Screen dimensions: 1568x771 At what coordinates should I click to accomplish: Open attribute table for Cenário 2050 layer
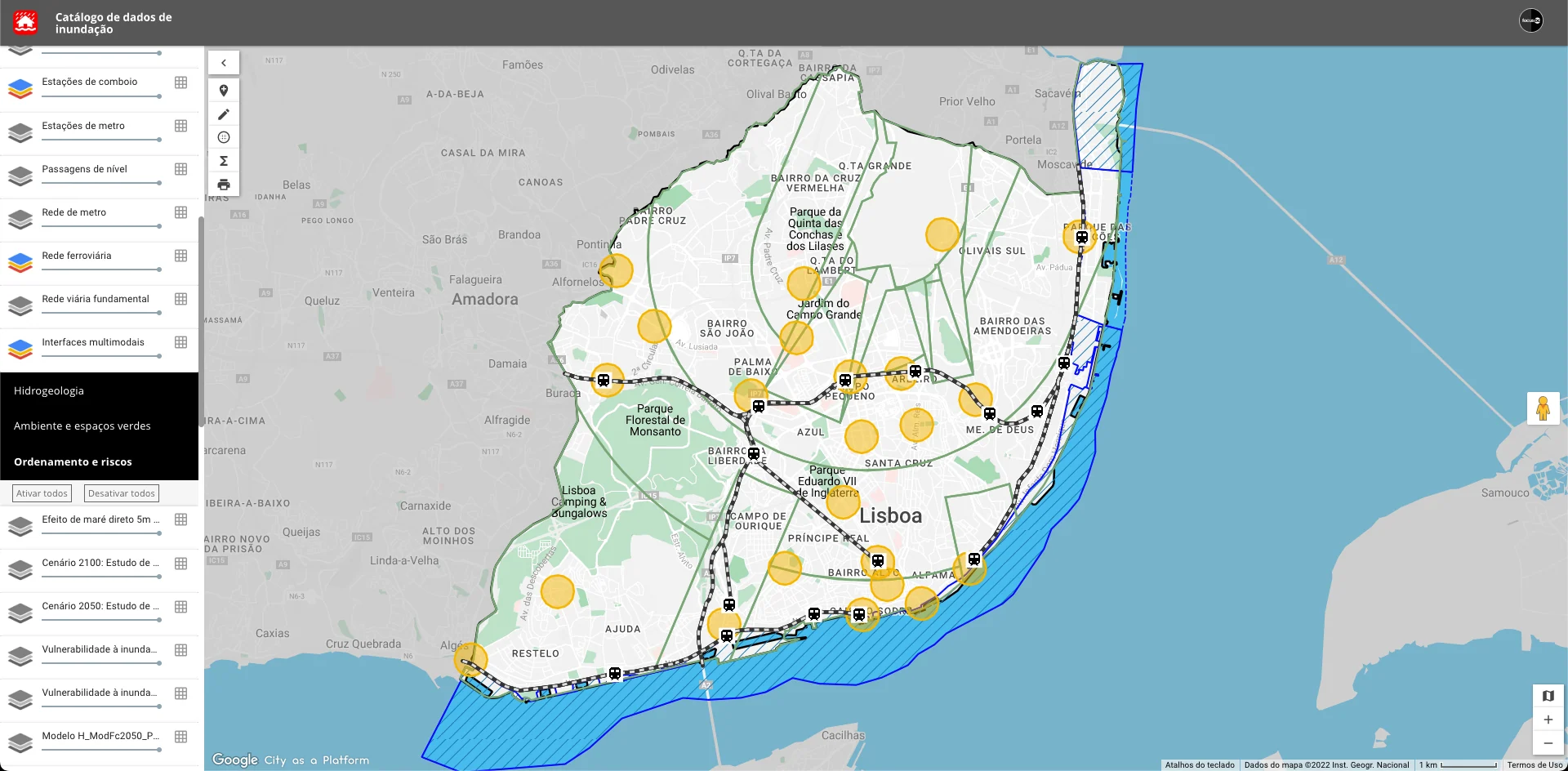coord(181,607)
